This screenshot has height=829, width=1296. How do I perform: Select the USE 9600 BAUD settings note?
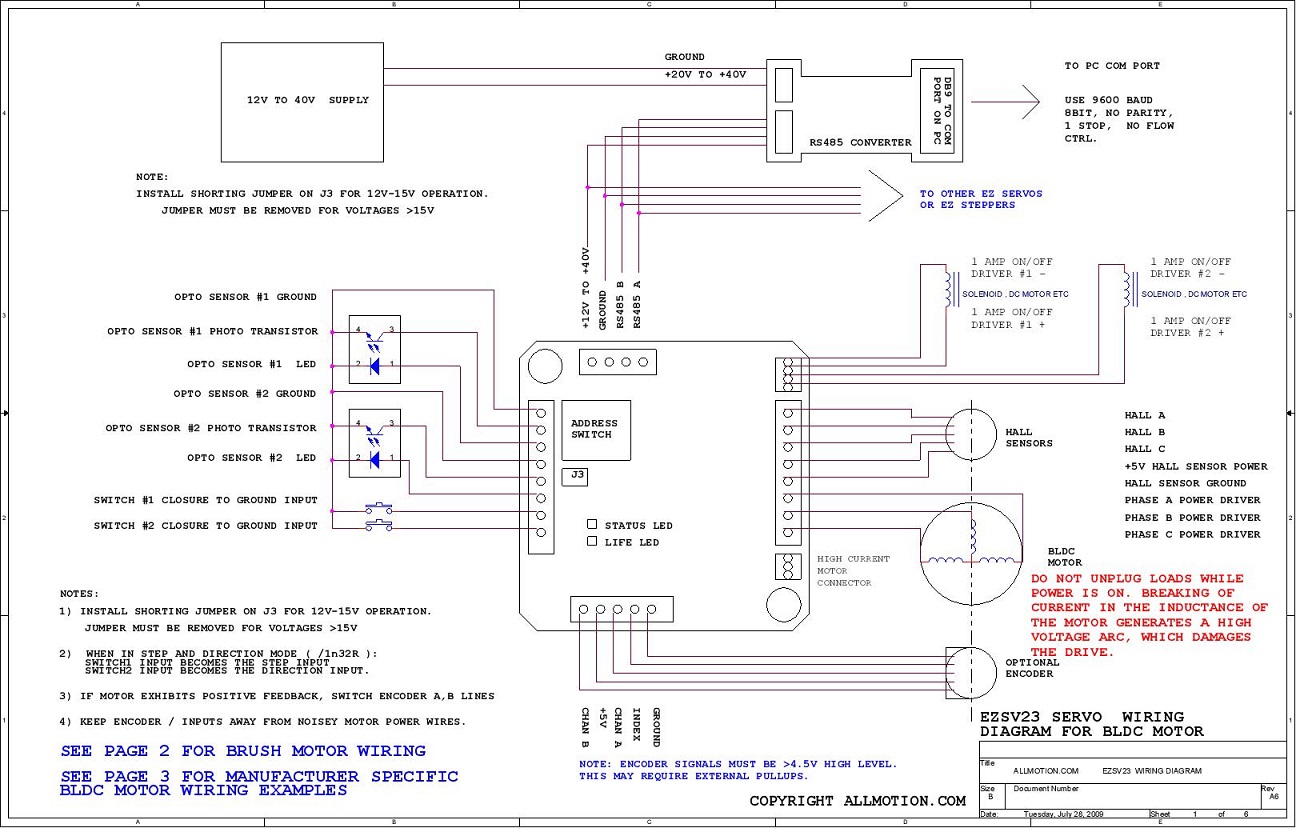[1120, 119]
